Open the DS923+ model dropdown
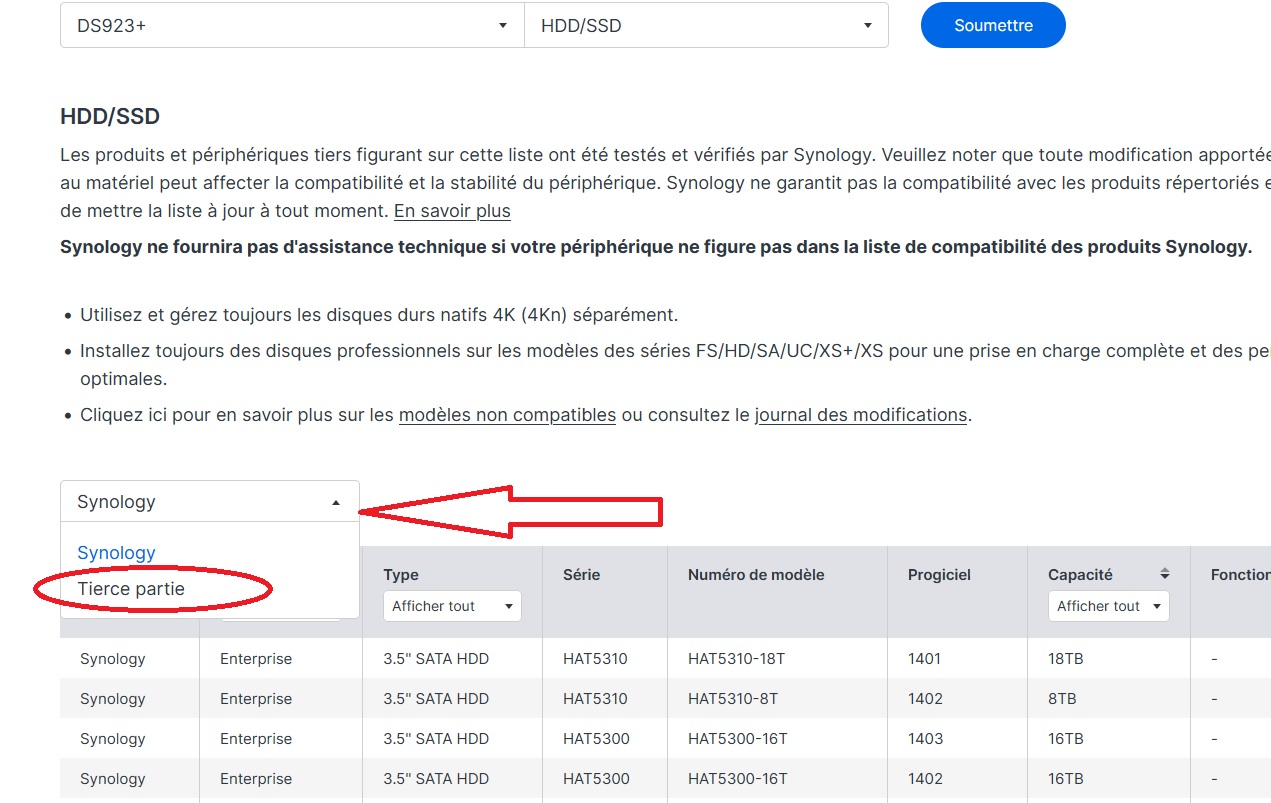The height and width of the screenshot is (803, 1271). pos(292,25)
